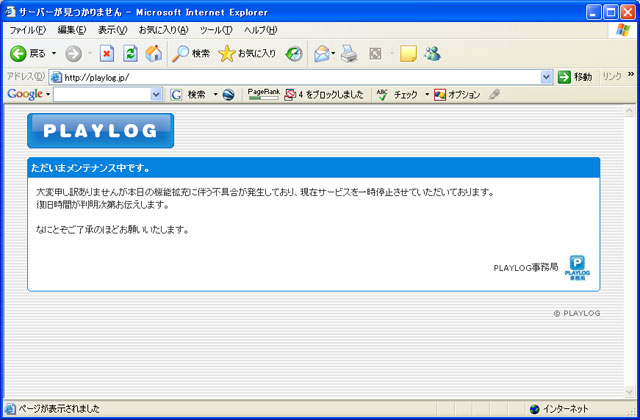Click the IE page icon in title bar

point(10,12)
